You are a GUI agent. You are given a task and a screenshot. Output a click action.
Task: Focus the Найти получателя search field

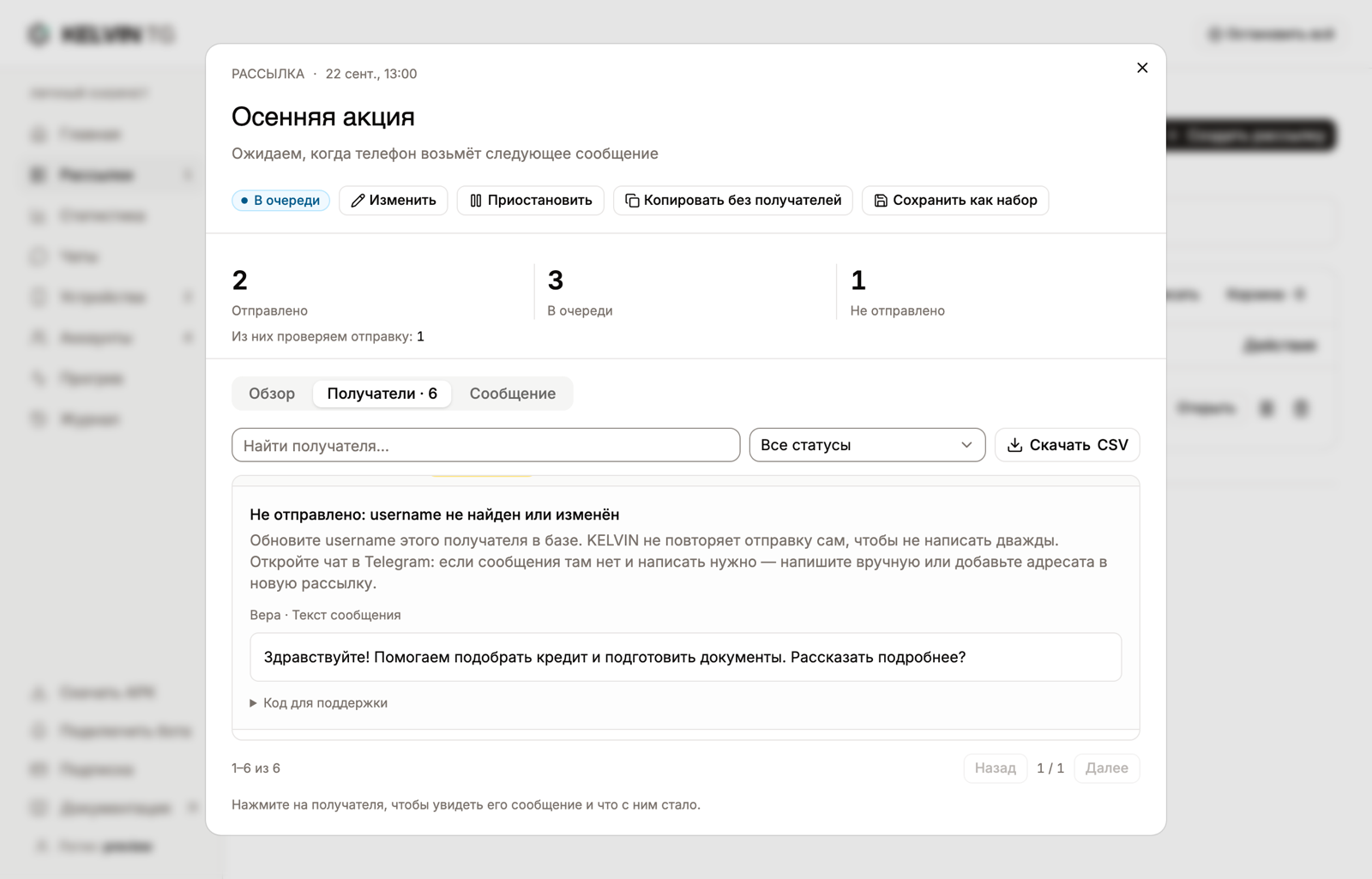click(x=486, y=445)
